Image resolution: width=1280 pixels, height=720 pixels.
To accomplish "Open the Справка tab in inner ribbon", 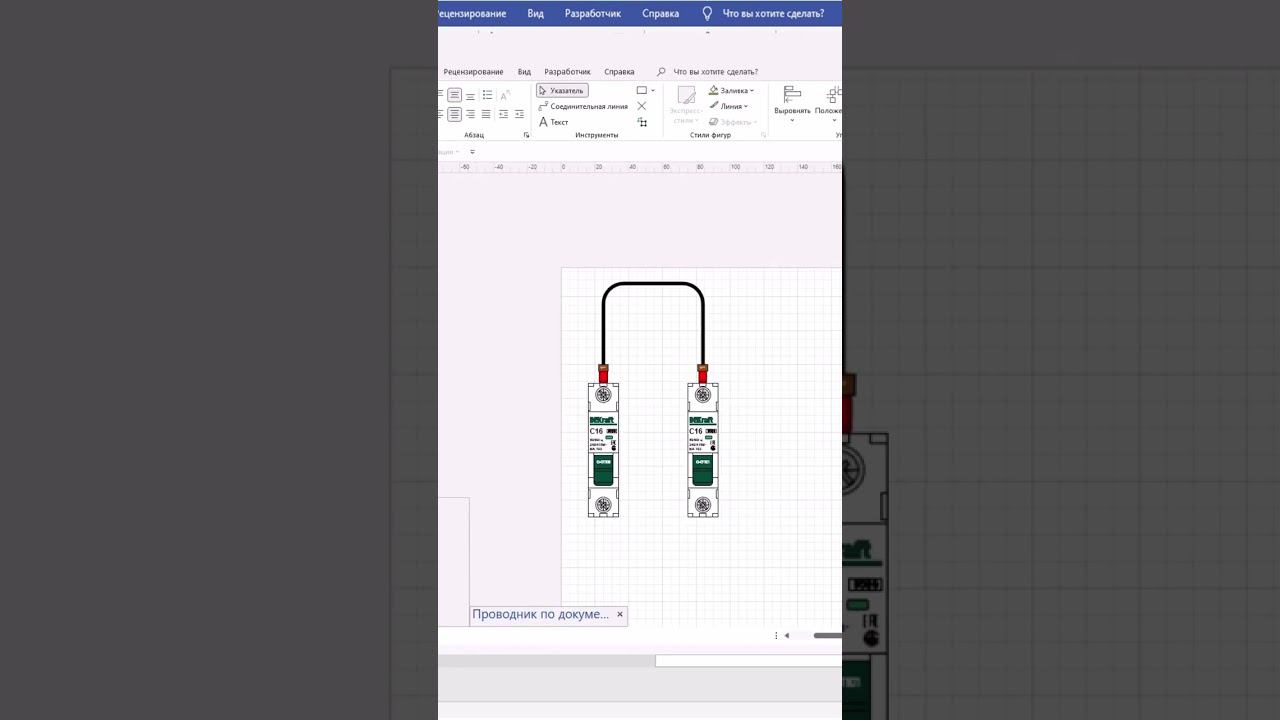I will tap(619, 72).
